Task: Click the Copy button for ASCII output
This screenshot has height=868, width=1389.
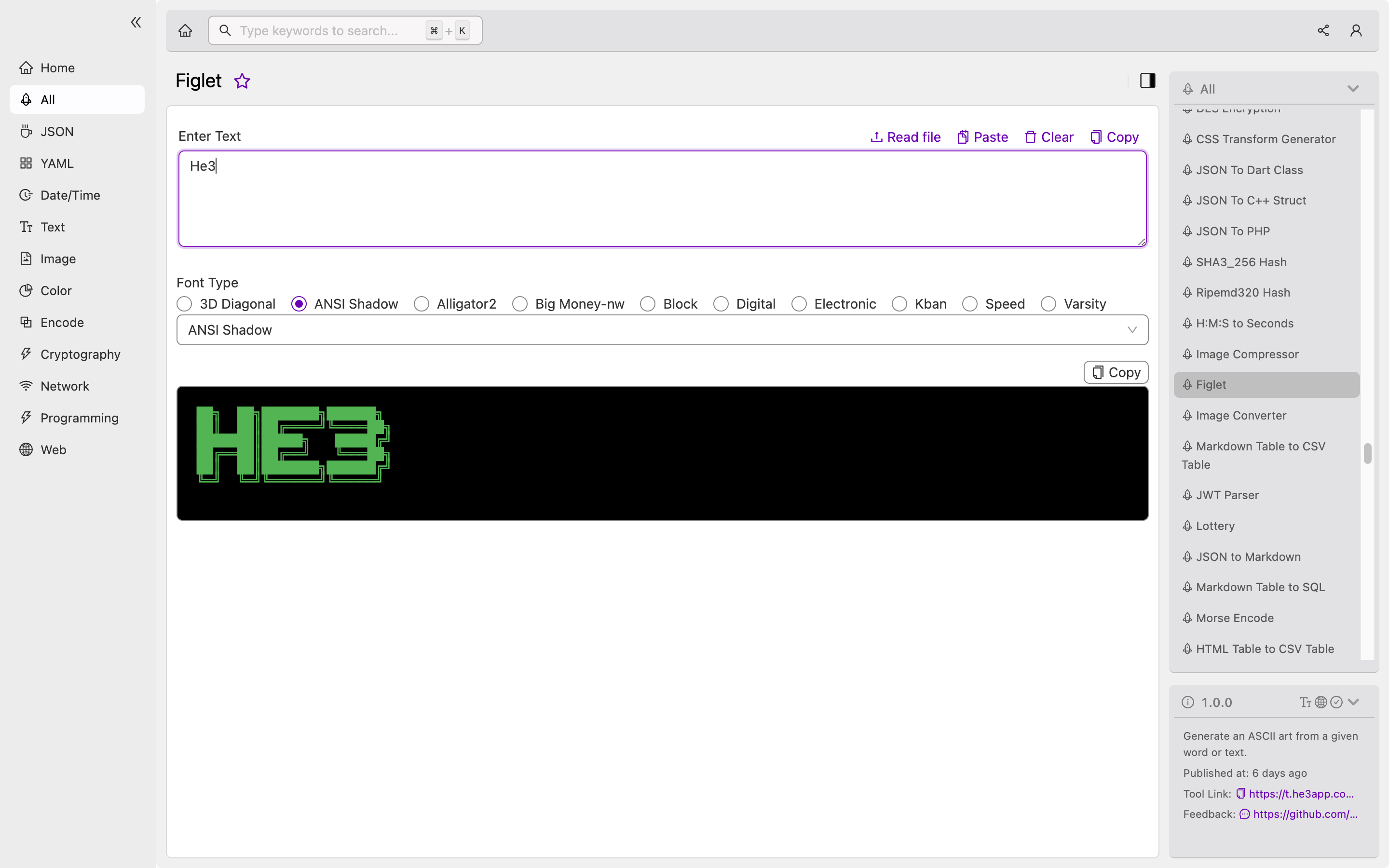Action: [1115, 372]
